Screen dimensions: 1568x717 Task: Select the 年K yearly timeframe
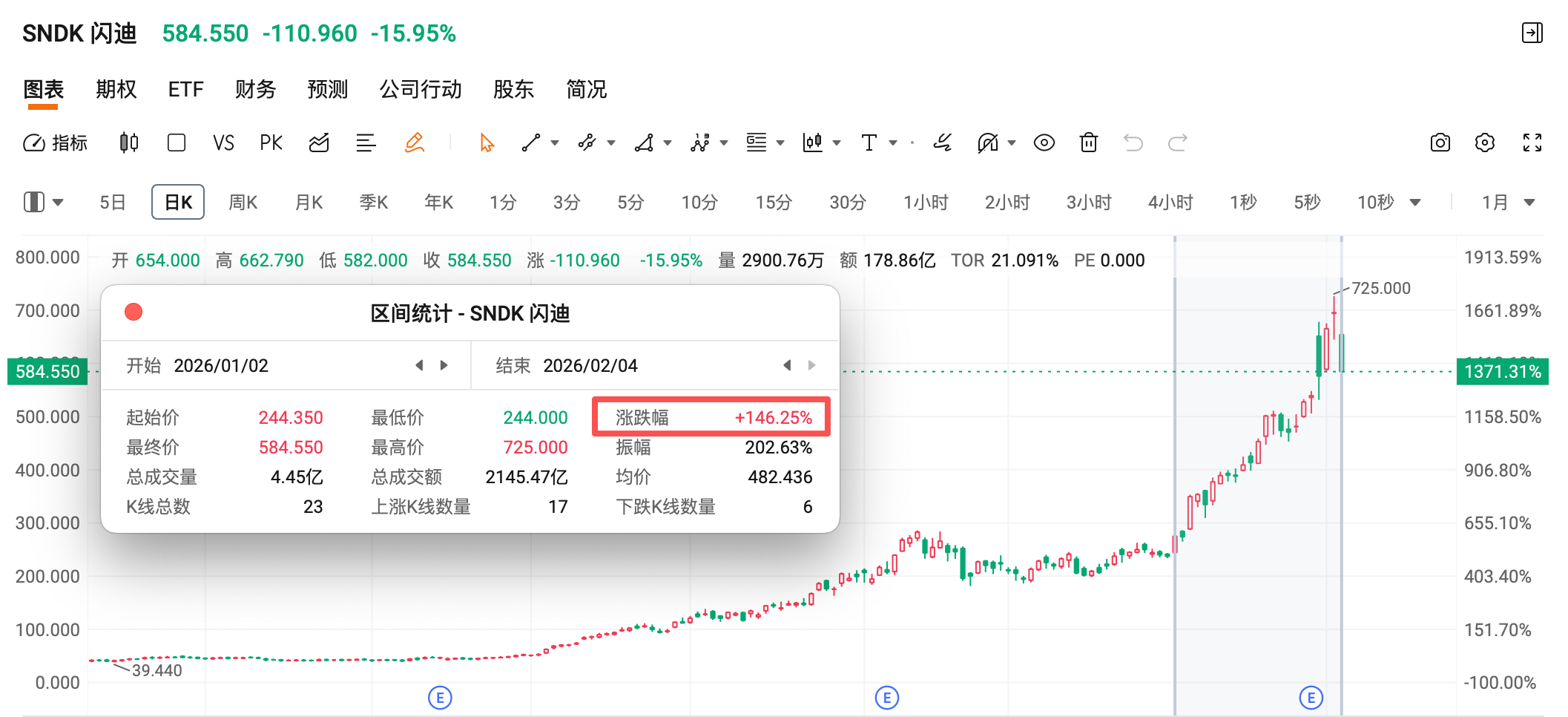(439, 202)
